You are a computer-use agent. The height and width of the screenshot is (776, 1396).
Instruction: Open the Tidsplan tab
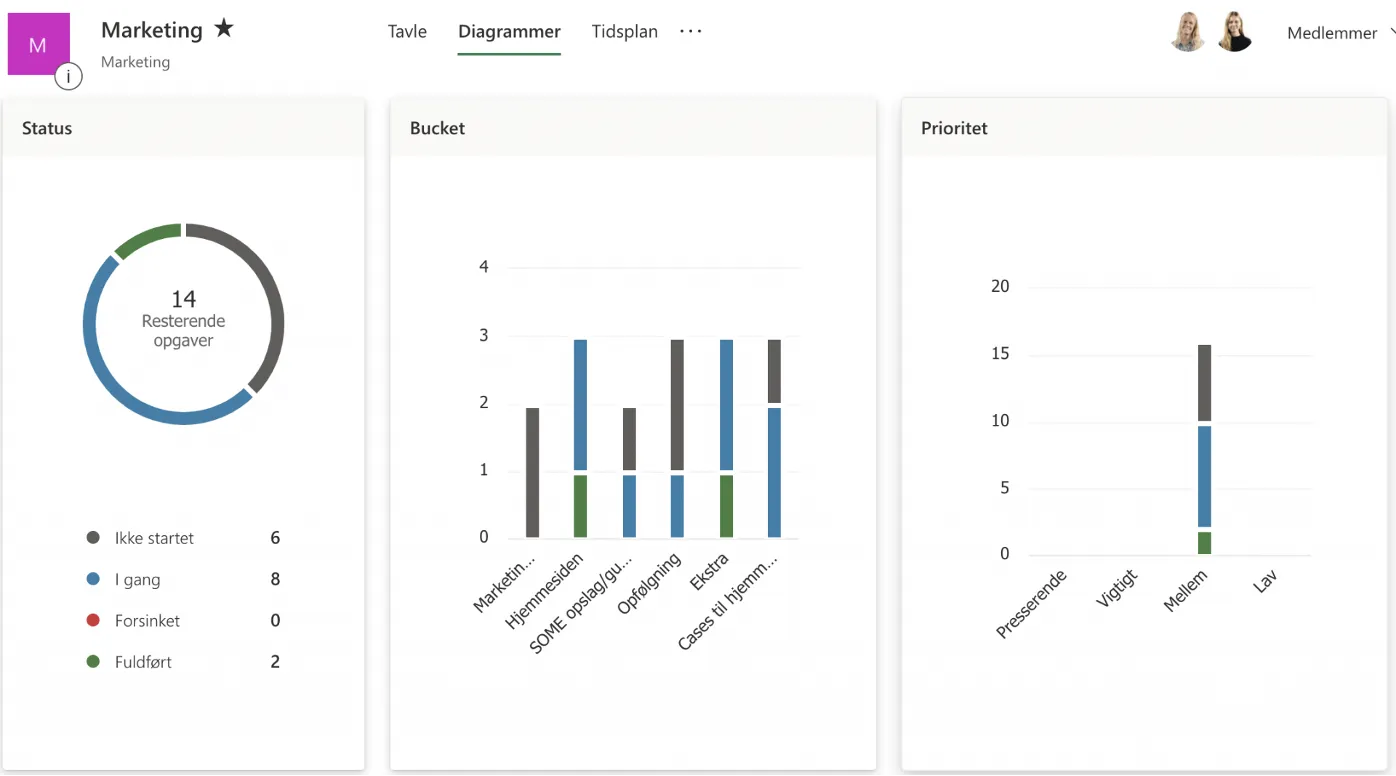[625, 31]
